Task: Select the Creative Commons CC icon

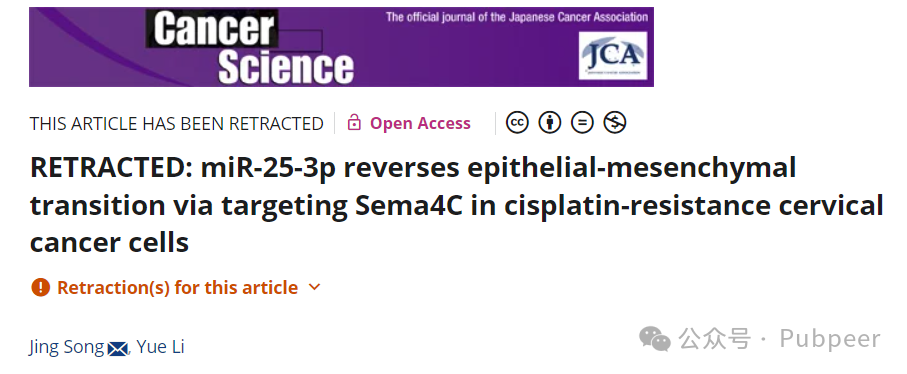Action: point(517,123)
